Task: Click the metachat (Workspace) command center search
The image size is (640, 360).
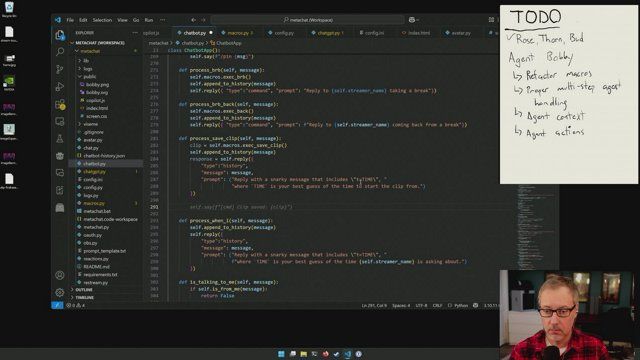Action: pyautogui.click(x=308, y=20)
